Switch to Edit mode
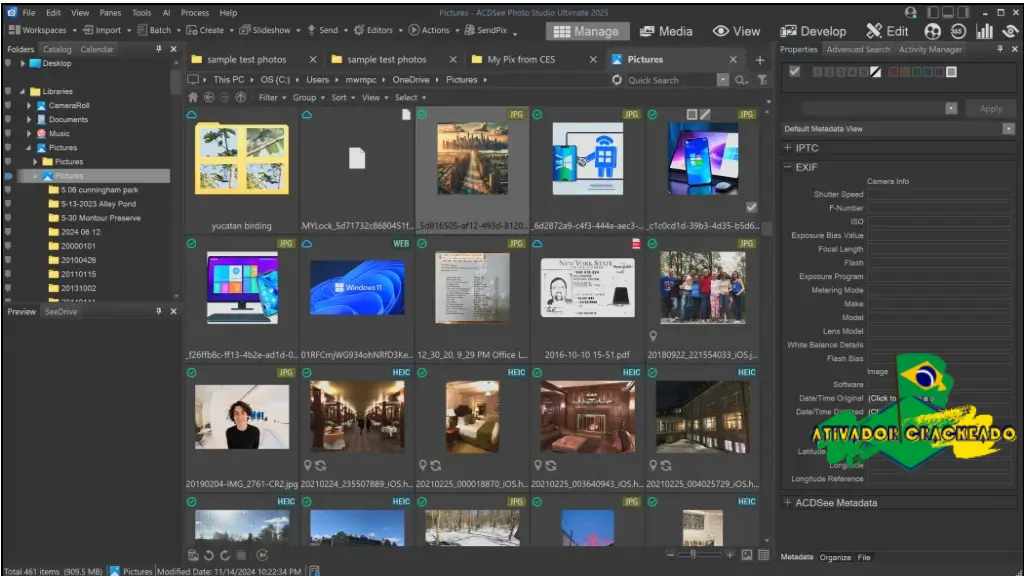Image resolution: width=1024 pixels, height=576 pixels. coord(887,31)
